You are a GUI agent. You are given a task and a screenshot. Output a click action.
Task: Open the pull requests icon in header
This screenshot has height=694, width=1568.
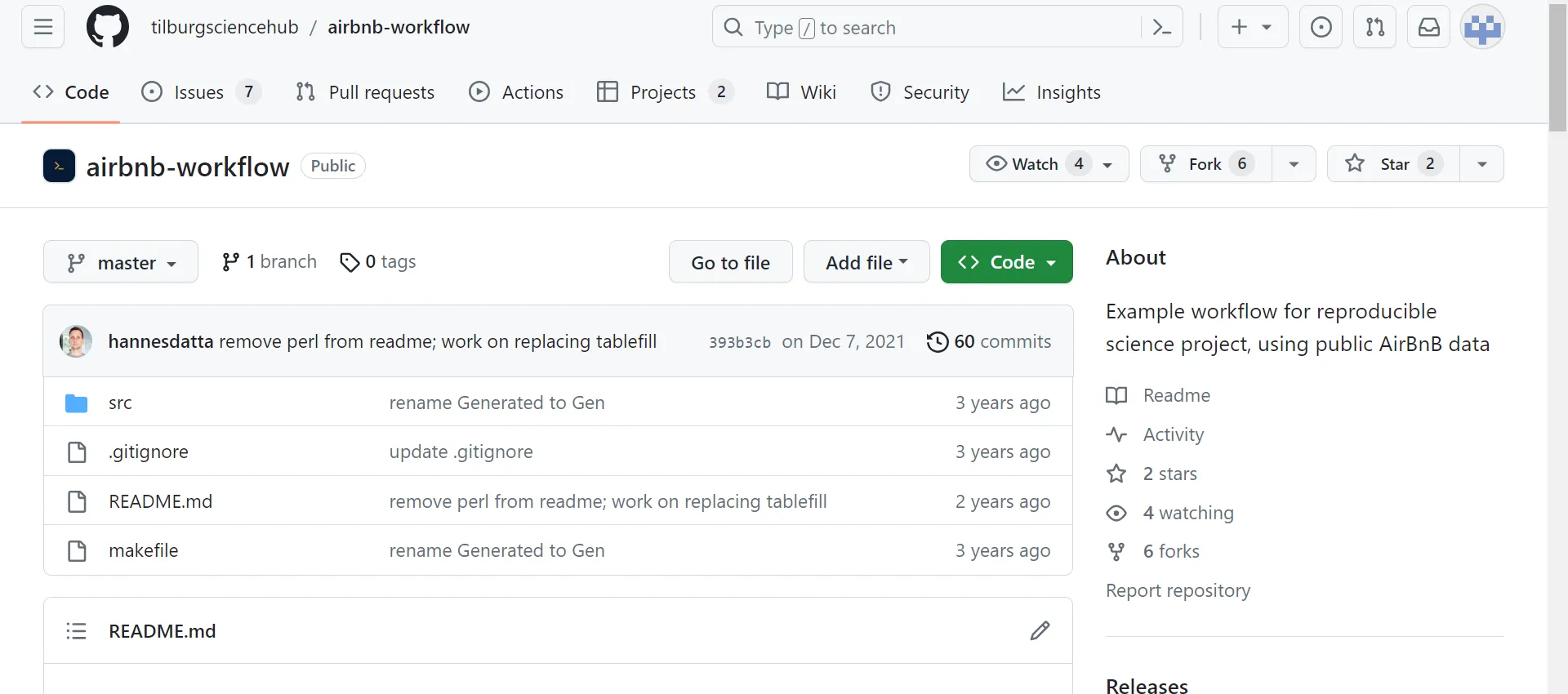pos(1375,27)
